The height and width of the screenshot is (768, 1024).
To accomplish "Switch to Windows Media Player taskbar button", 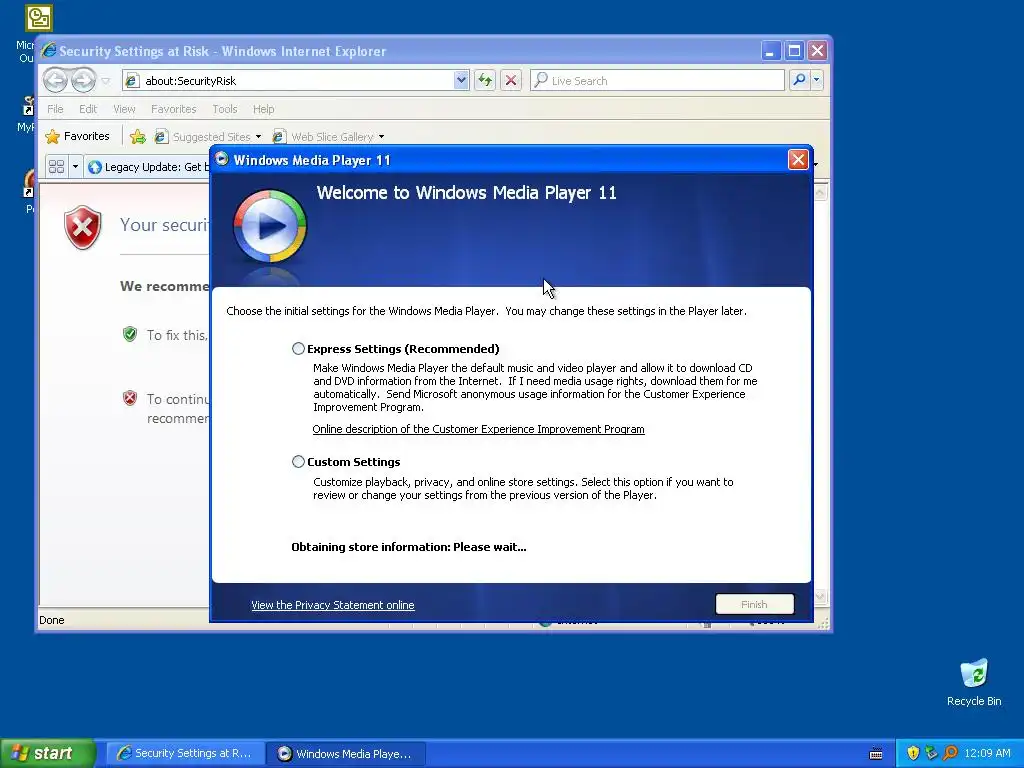I will tap(347, 754).
